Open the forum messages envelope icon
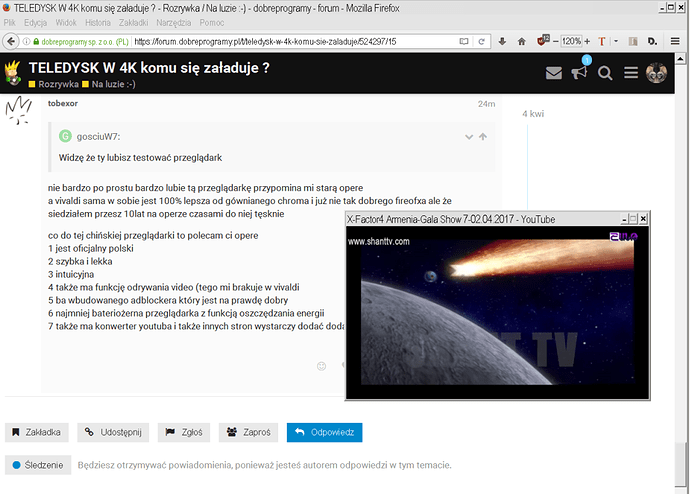Screen dimensions: 690x494 tap(553, 73)
